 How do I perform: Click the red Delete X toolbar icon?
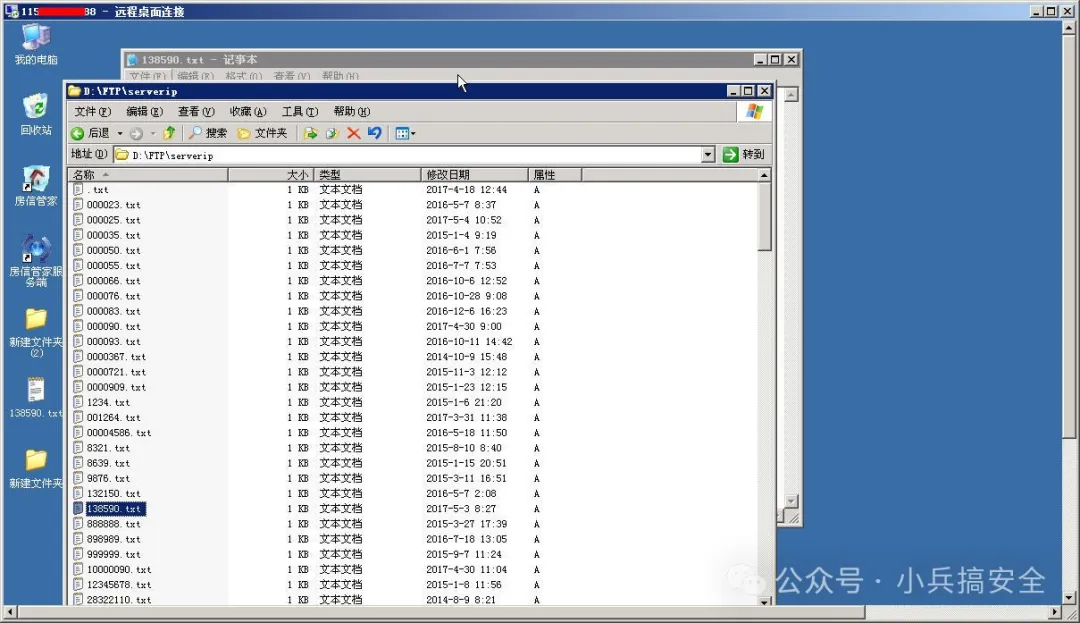point(353,133)
